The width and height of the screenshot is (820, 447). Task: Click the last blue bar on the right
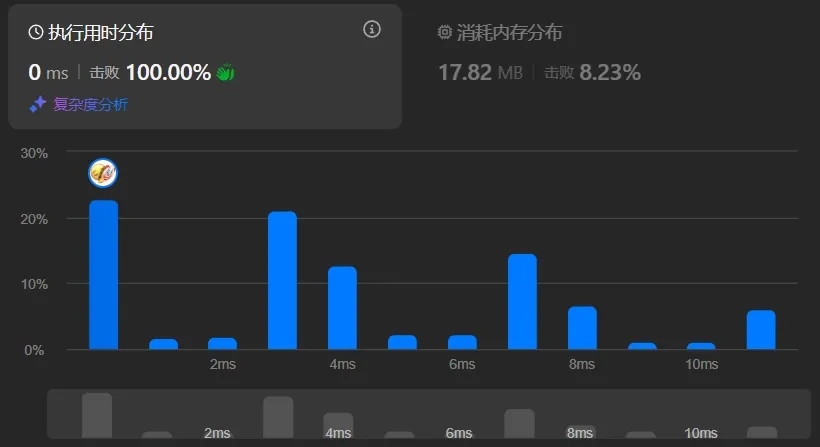[761, 330]
